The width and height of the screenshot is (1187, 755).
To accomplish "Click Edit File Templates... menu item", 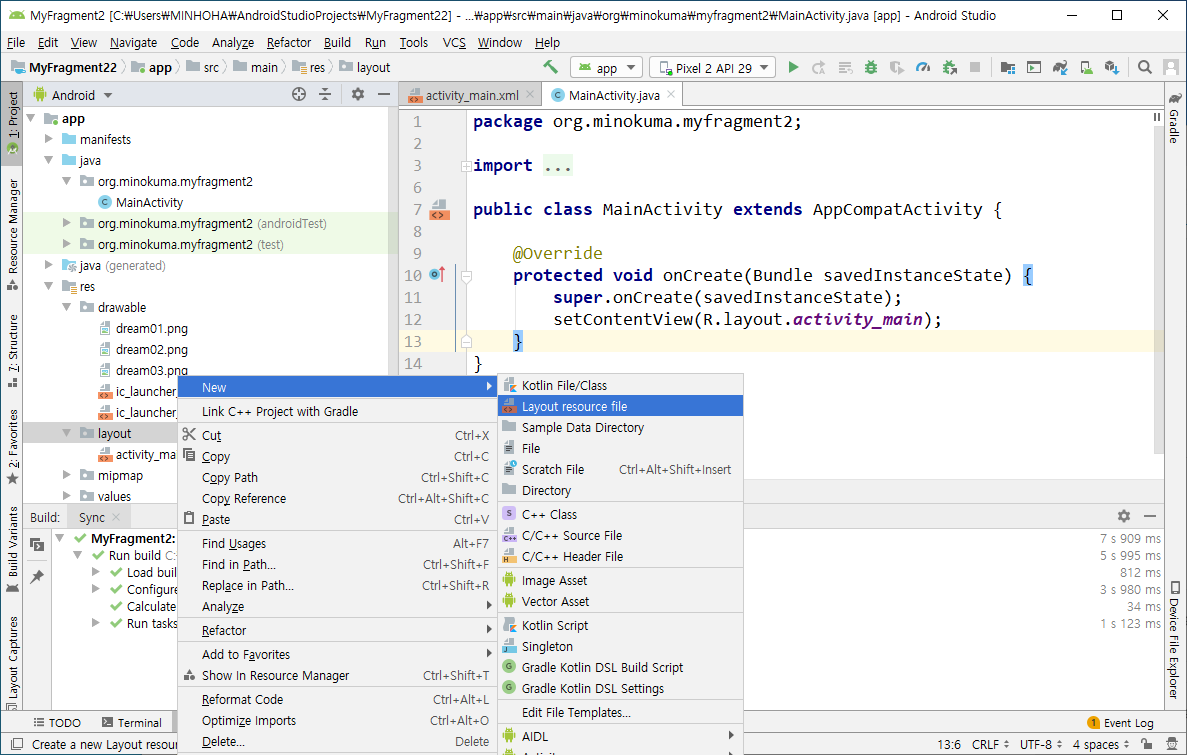I will coord(621,713).
